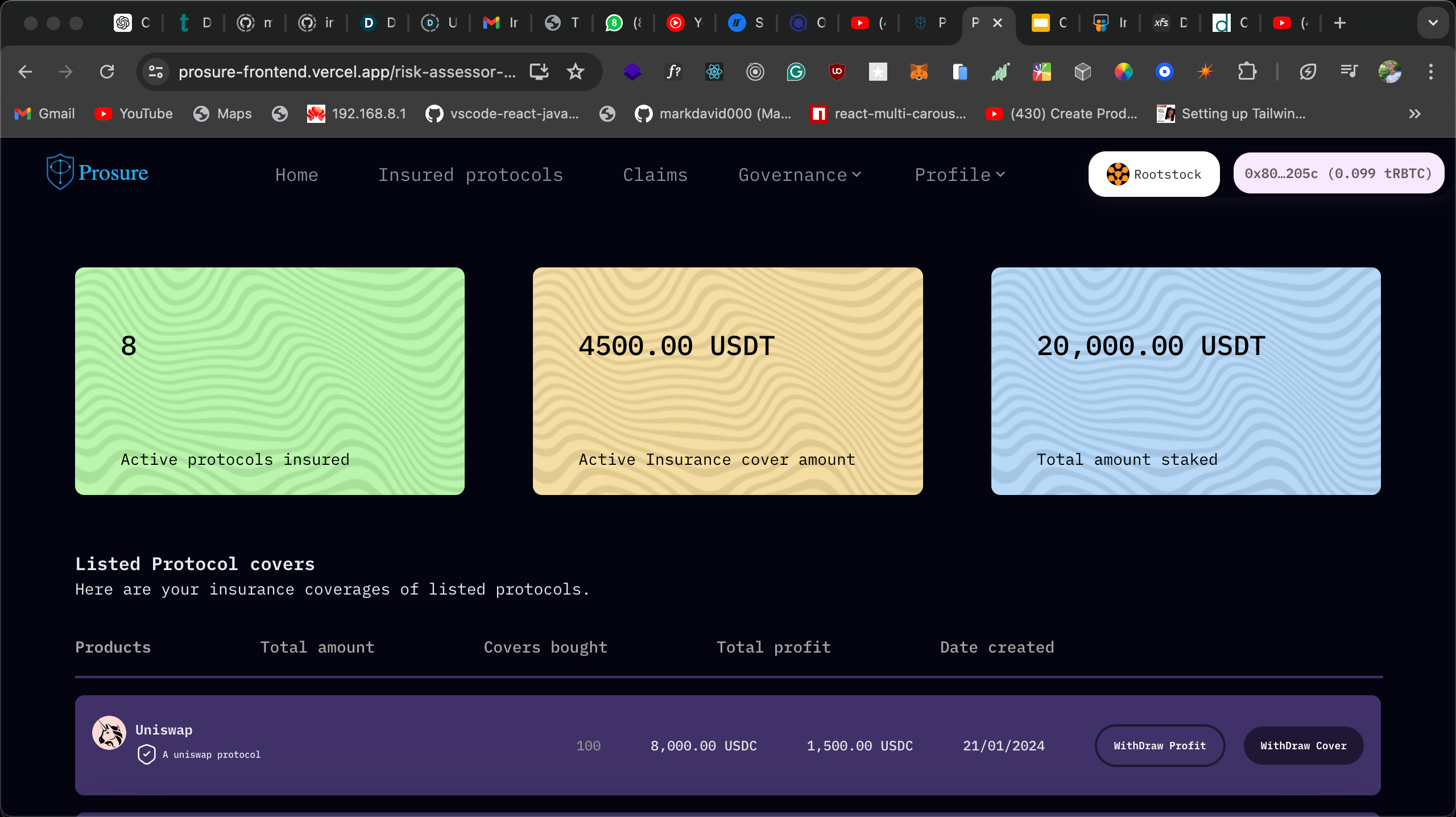Go to Insured protocols page
The width and height of the screenshot is (1456, 817).
(x=470, y=175)
